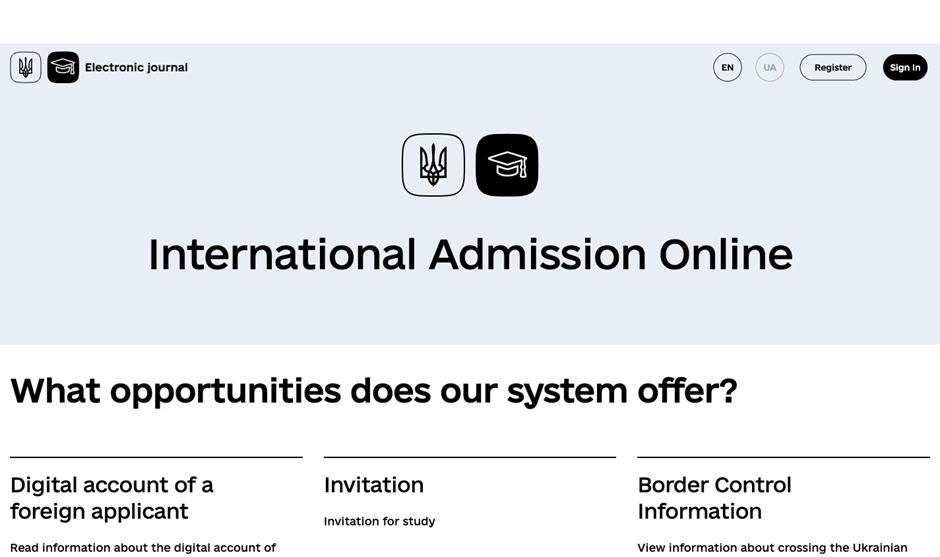940x557 pixels.
Task: Click the large black graduation cap icon
Action: [507, 165]
